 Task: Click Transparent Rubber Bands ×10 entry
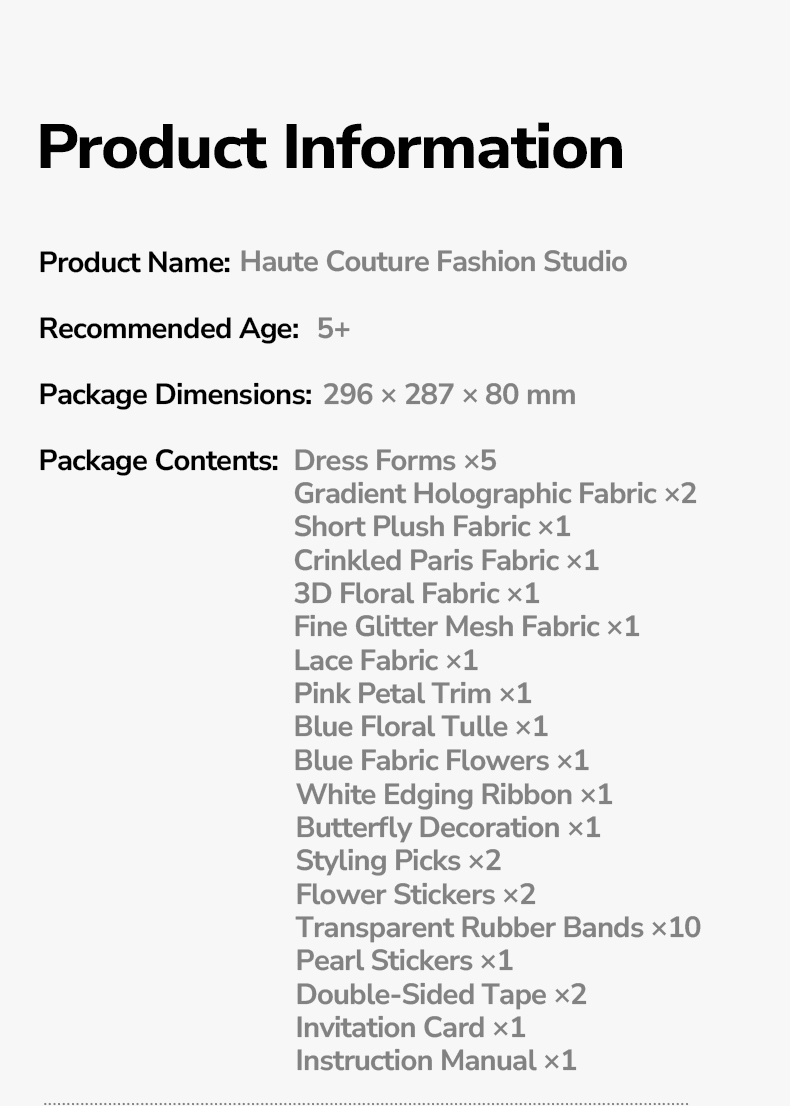(x=498, y=928)
